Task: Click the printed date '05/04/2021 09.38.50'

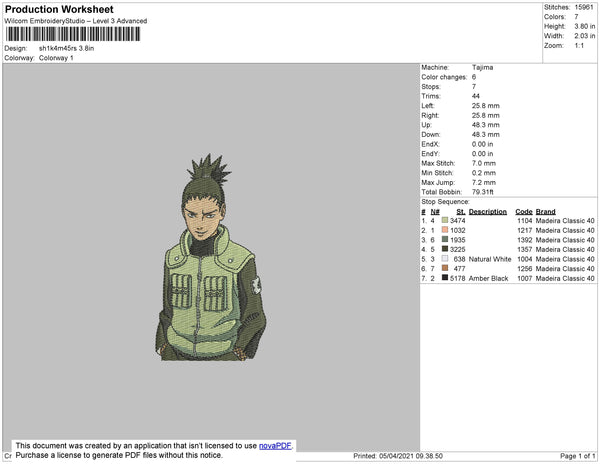Action: (411, 456)
